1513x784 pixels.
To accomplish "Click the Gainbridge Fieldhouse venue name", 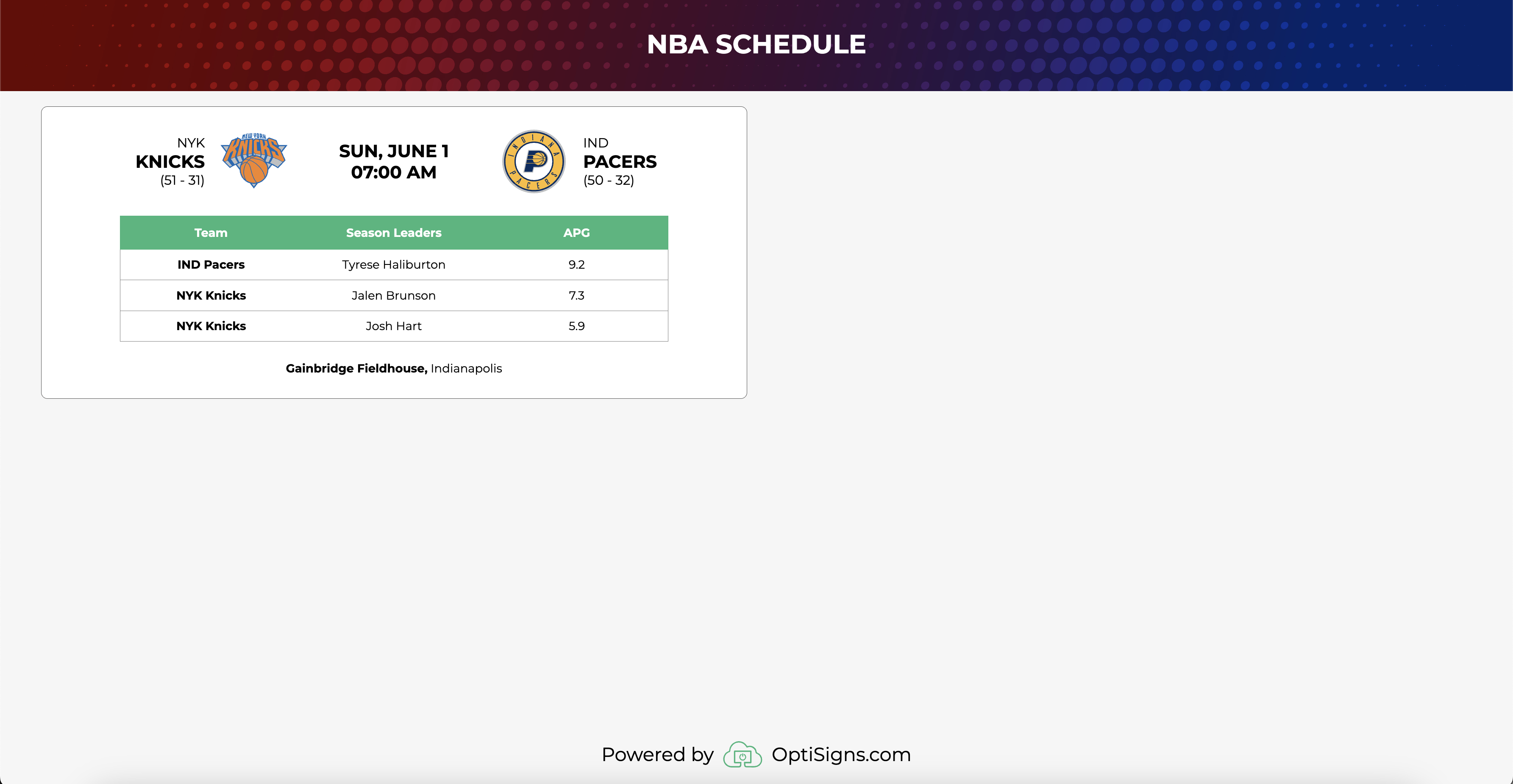I will click(x=356, y=368).
